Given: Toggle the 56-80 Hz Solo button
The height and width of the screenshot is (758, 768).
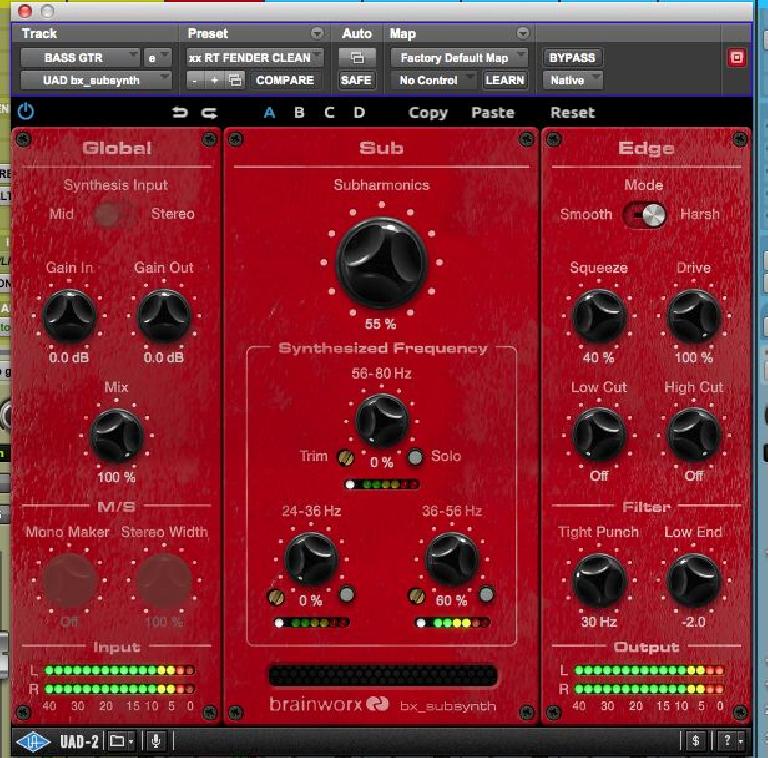Looking at the screenshot, I should tap(415, 457).
